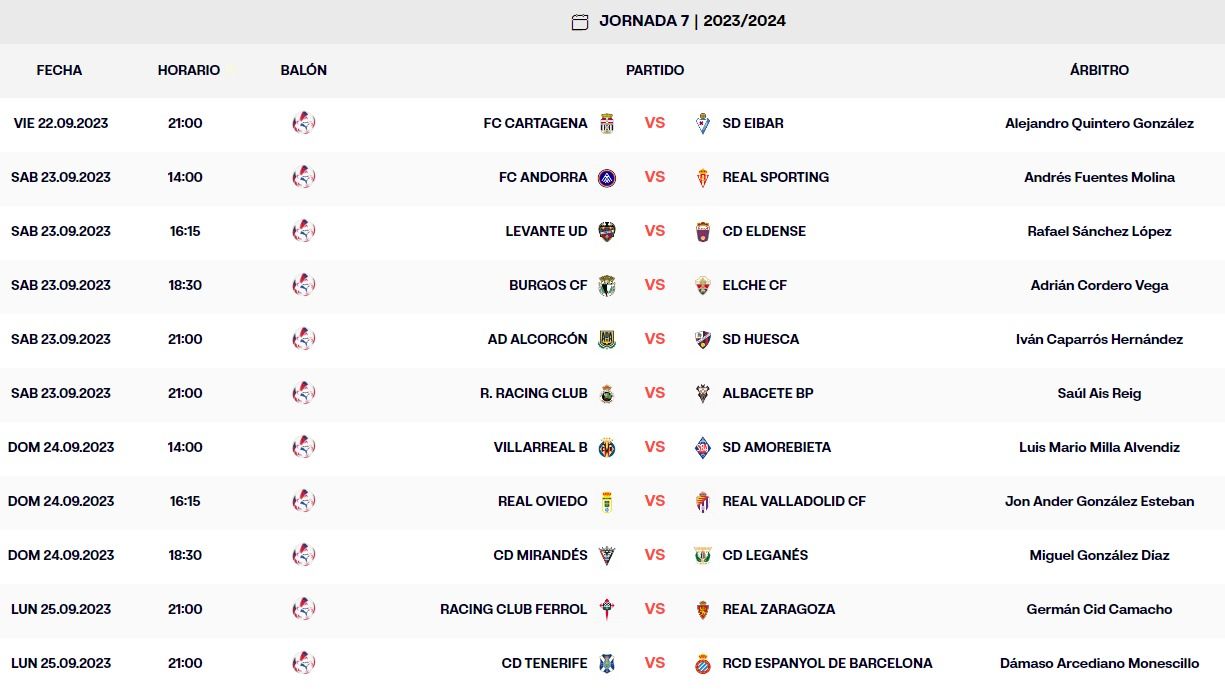Click the Elche CF club crest
Viewport: 1225px width, 693px height.
coord(703,286)
